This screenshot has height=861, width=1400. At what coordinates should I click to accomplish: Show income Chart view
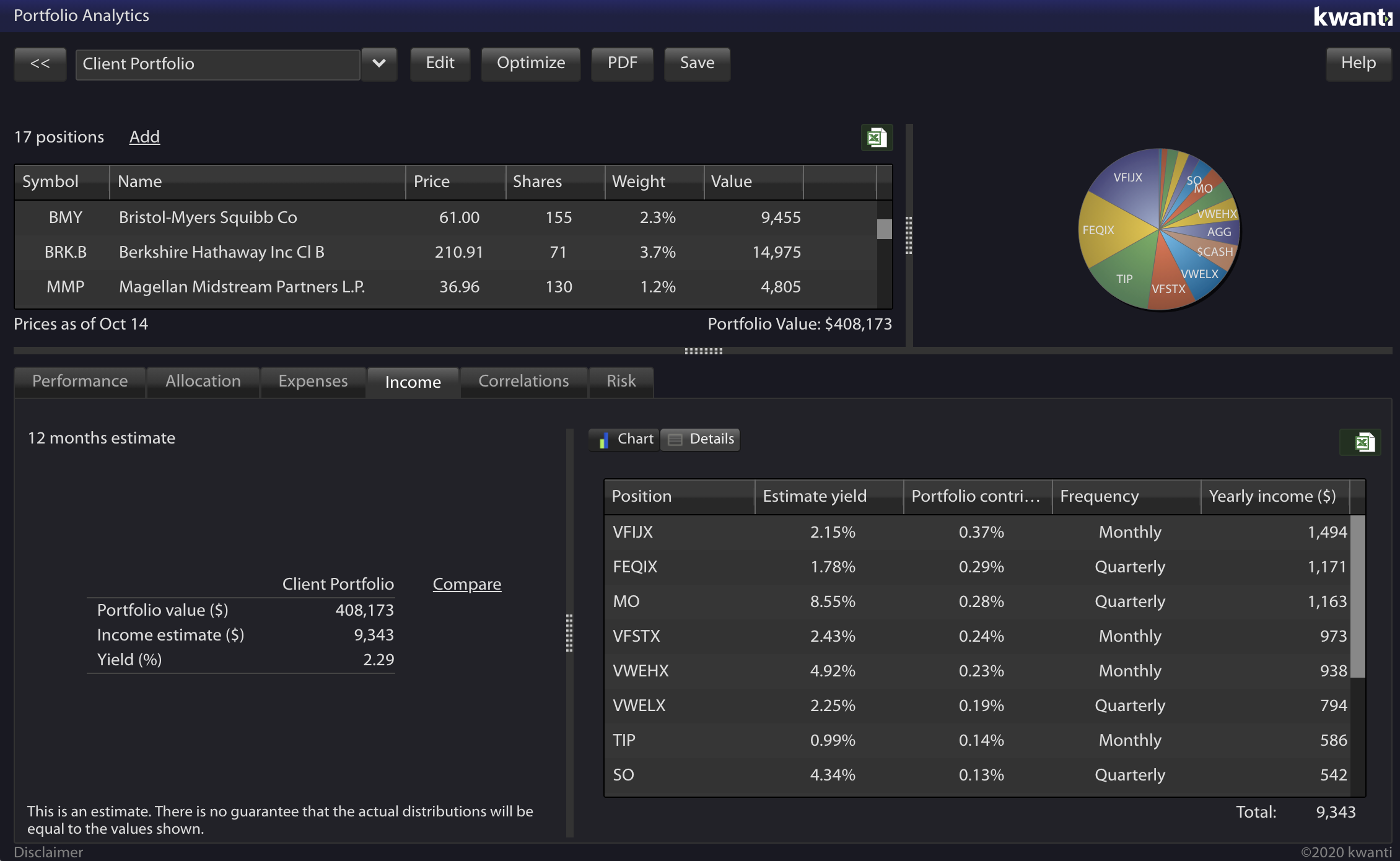point(624,439)
